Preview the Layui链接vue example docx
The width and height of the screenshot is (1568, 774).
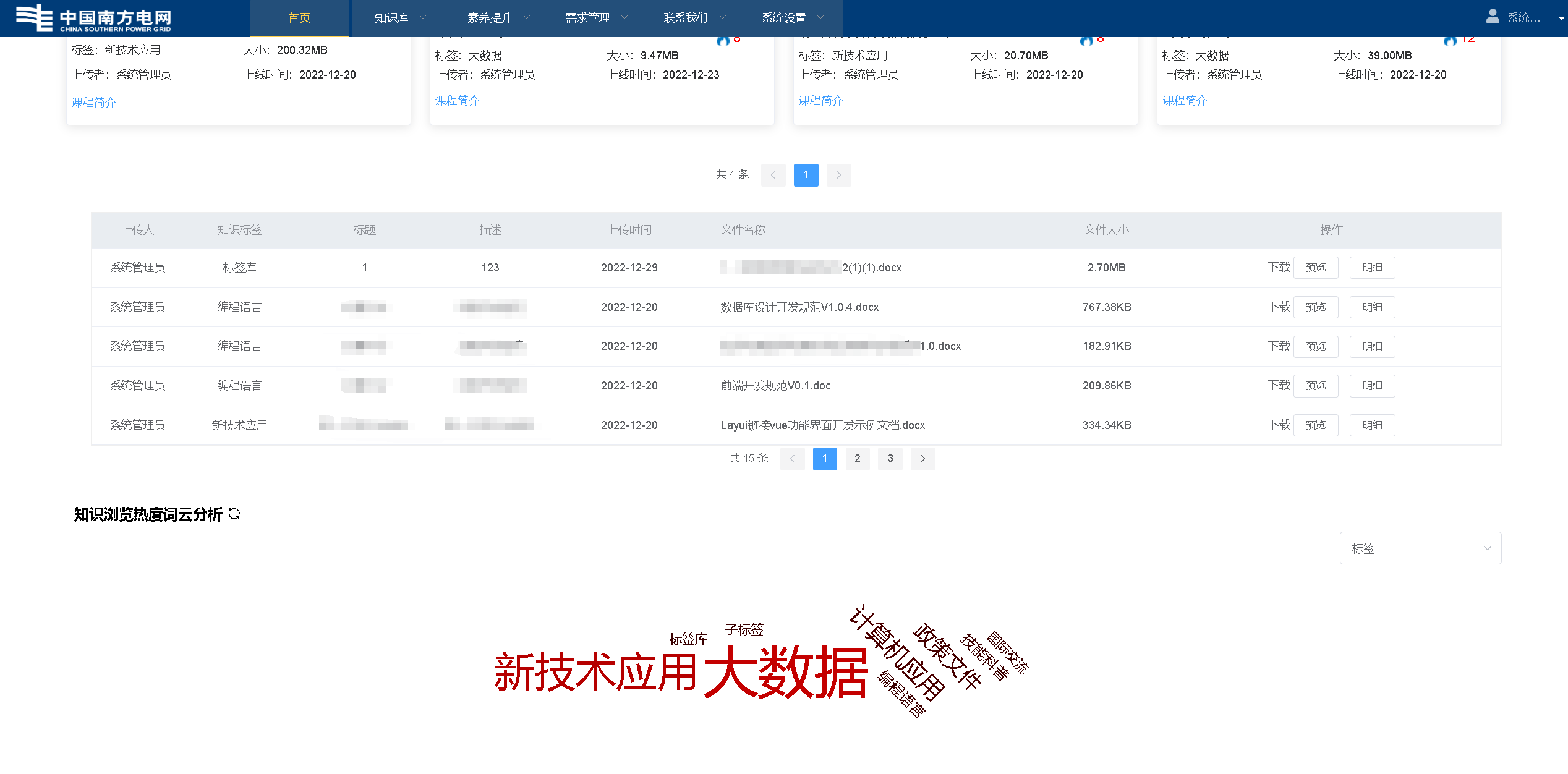1316,425
